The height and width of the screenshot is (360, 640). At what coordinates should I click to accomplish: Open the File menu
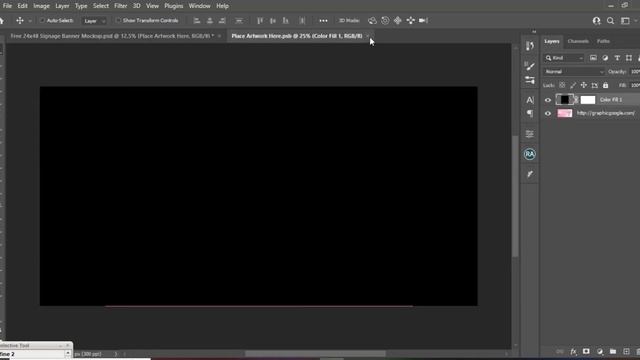pos(7,6)
